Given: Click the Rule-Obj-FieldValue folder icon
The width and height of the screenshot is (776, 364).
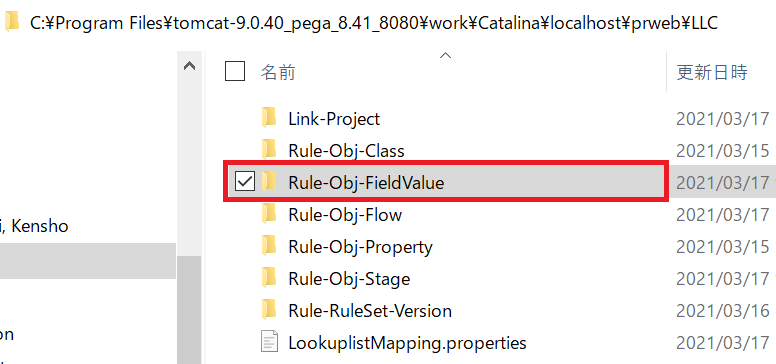Looking at the screenshot, I should pyautogui.click(x=269, y=182).
